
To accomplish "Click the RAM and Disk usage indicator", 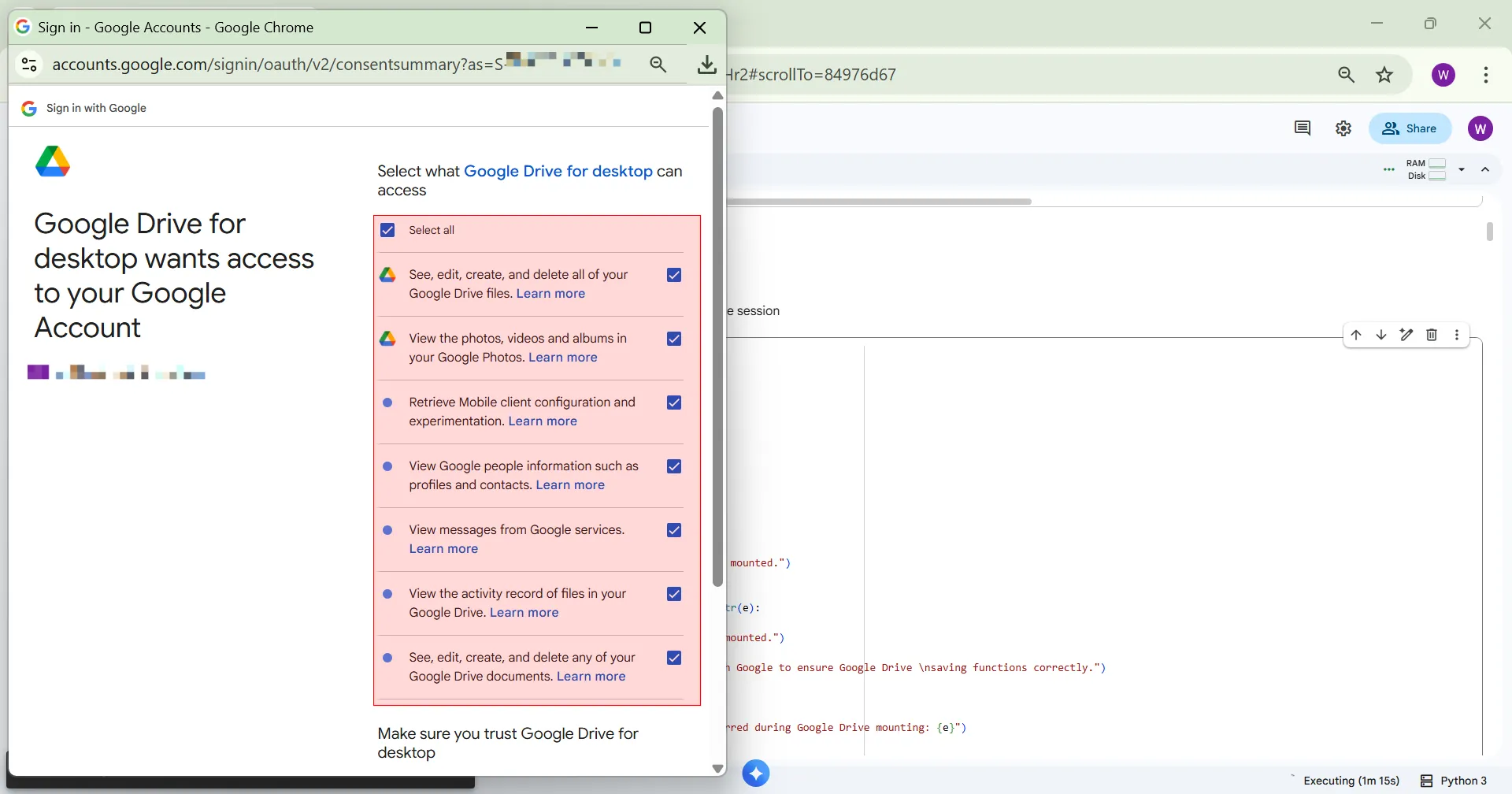I will 1427,169.
